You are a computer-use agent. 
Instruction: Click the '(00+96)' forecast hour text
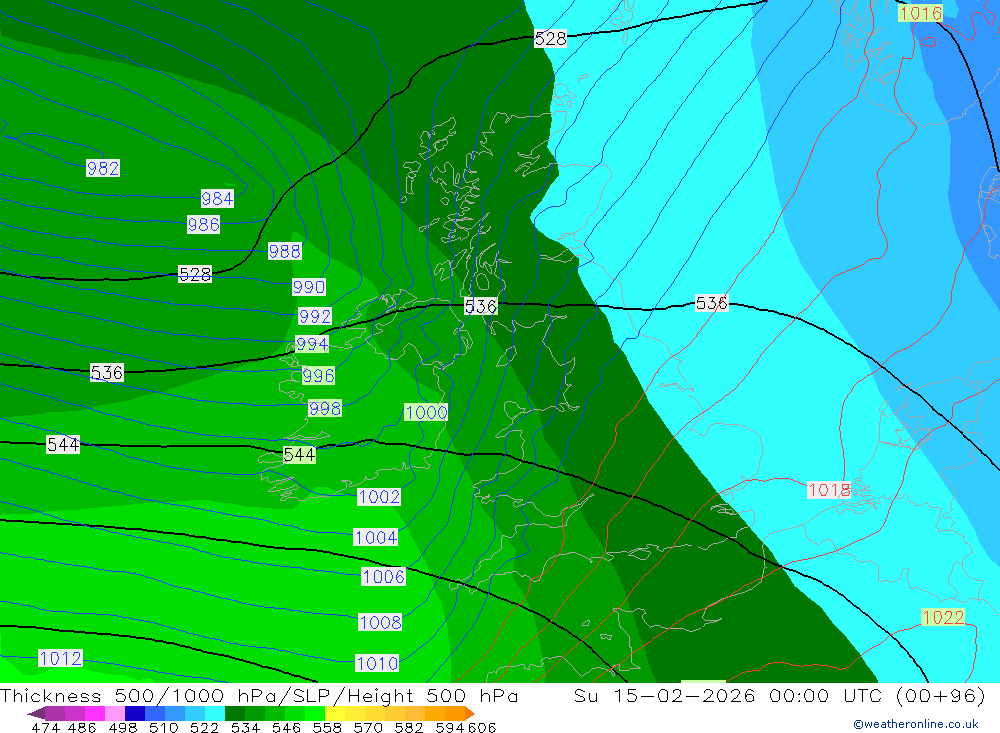pyautogui.click(x=941, y=695)
